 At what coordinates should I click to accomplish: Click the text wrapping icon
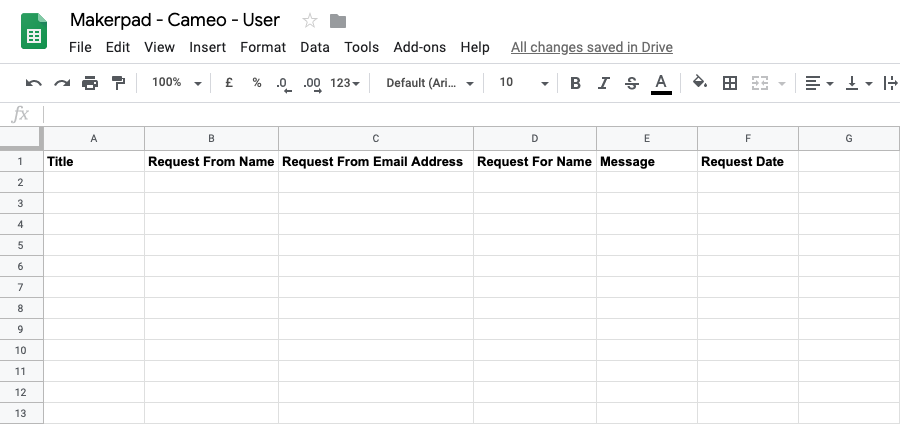tap(891, 83)
